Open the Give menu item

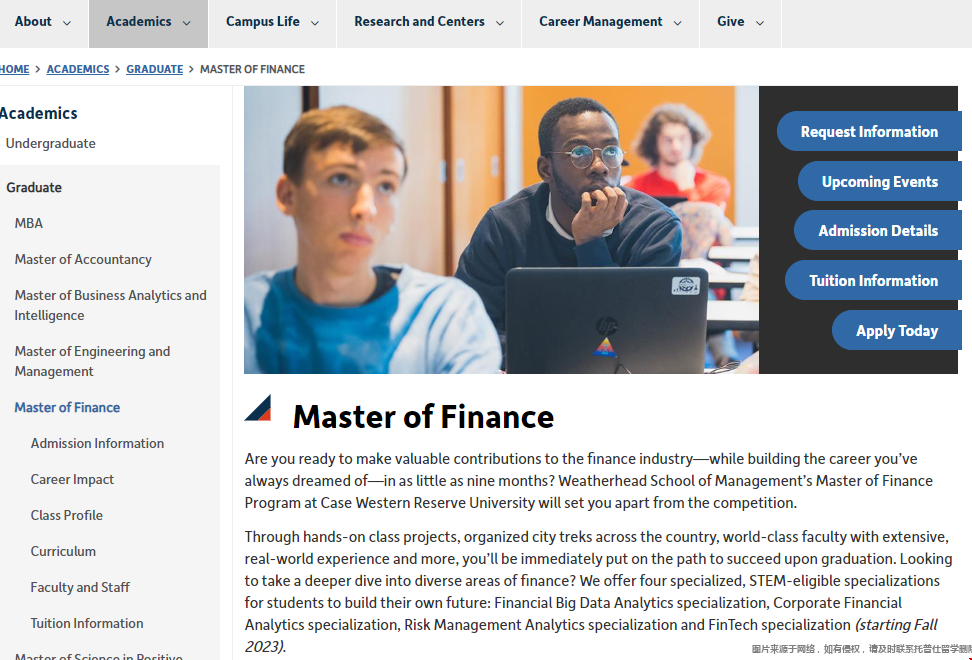731,22
